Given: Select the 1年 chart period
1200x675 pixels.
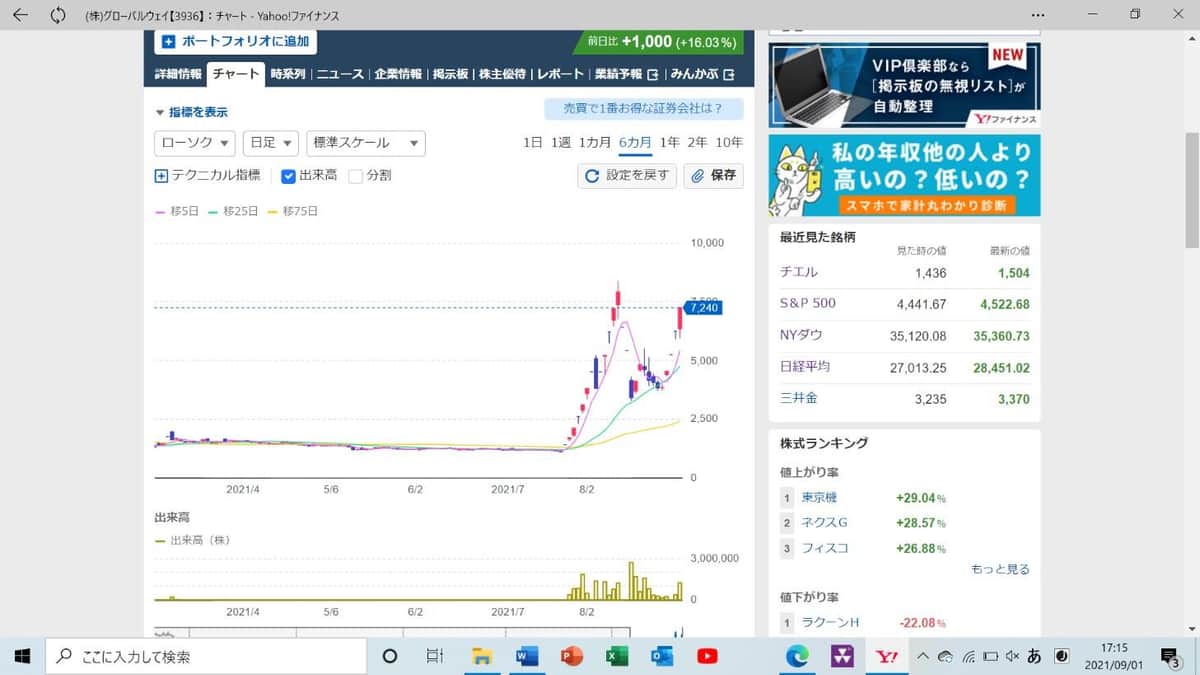Looking at the screenshot, I should point(670,142).
